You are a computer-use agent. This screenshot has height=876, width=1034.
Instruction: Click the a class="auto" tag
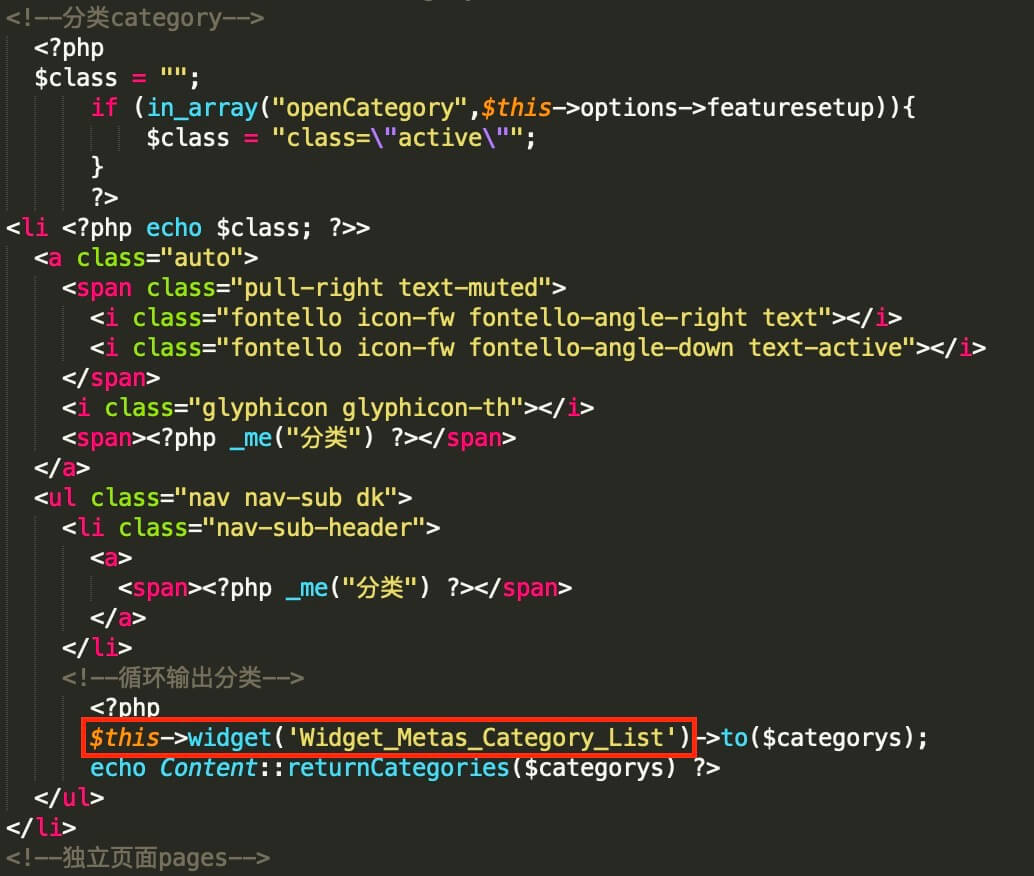click(x=146, y=258)
